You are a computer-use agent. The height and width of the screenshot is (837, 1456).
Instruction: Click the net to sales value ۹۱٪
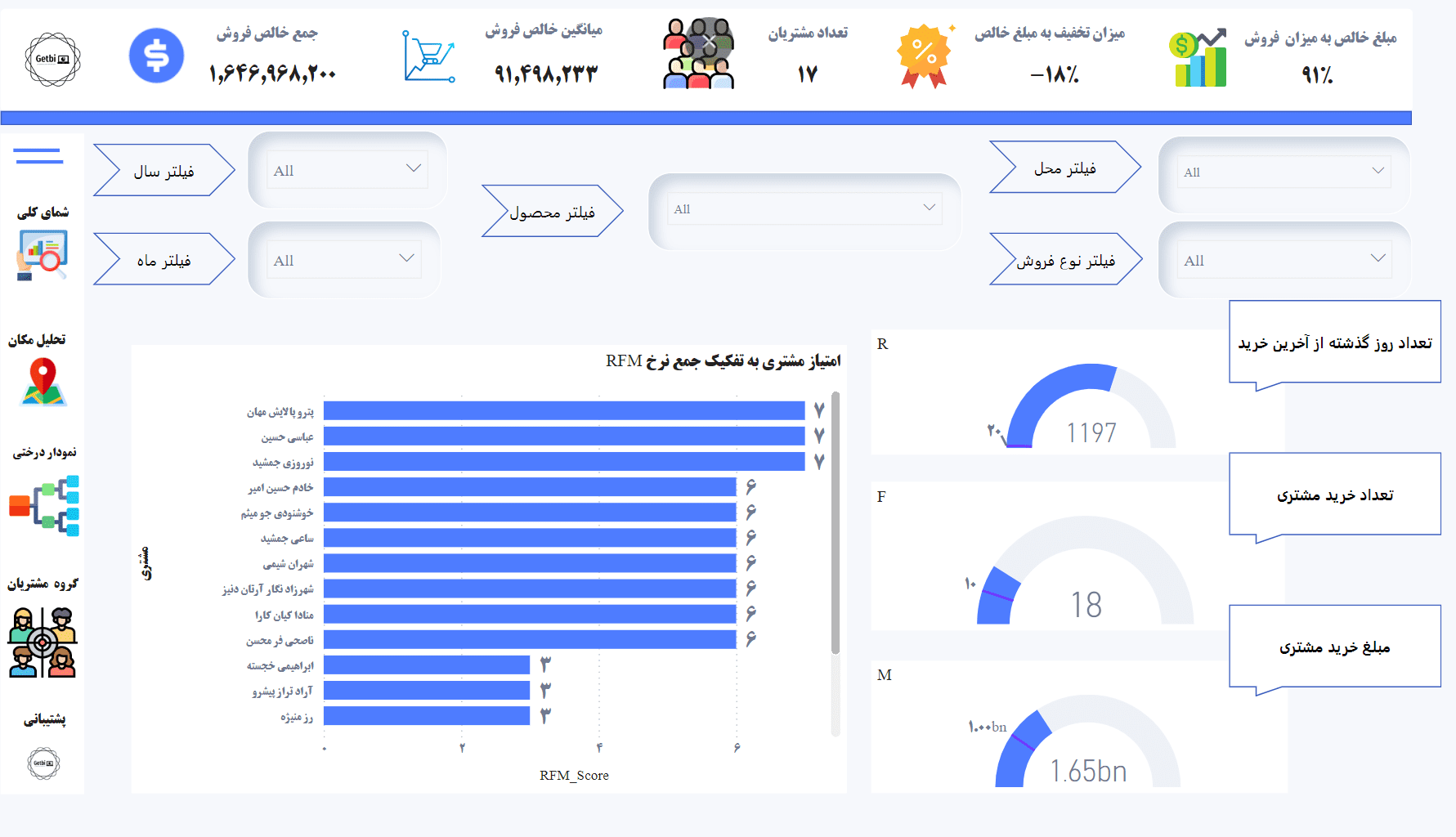tap(1317, 75)
